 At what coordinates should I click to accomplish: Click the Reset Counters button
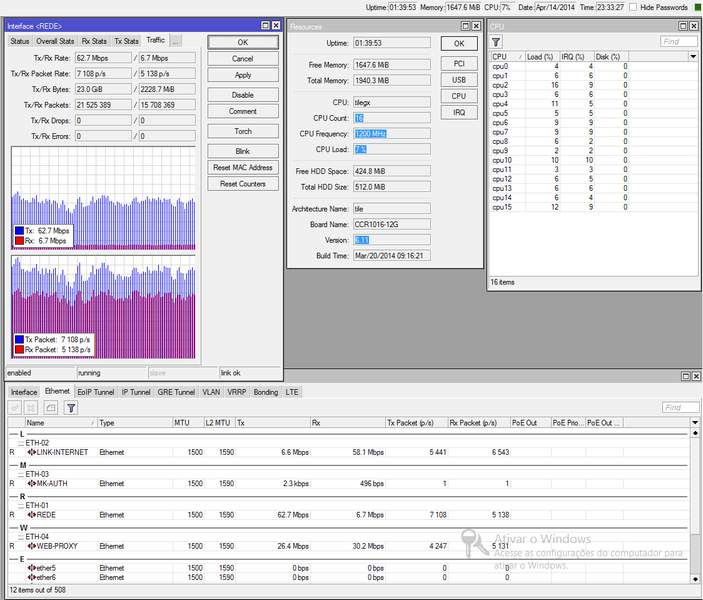coord(243,184)
